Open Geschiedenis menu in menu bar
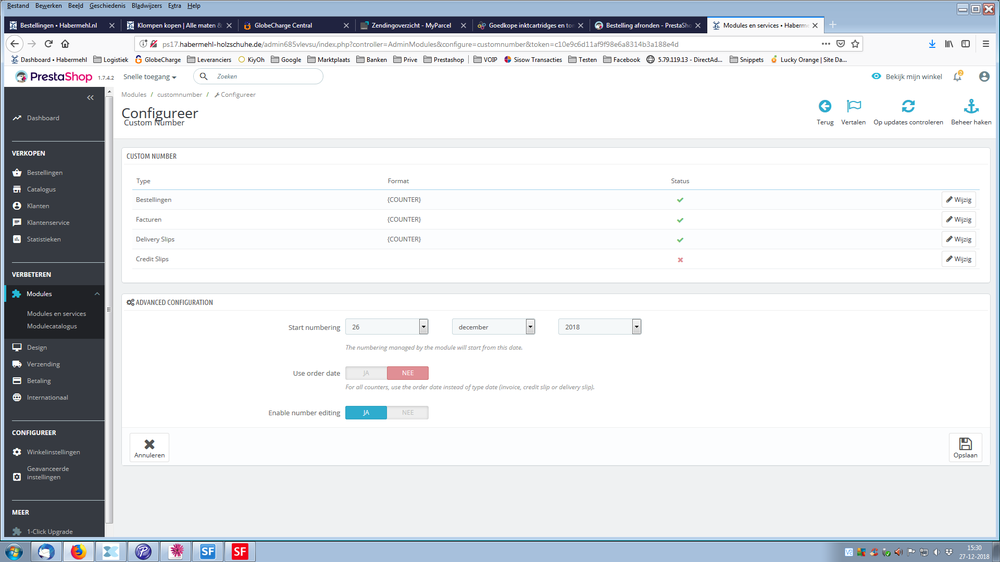This screenshot has width=1000, height=562. [107, 6]
